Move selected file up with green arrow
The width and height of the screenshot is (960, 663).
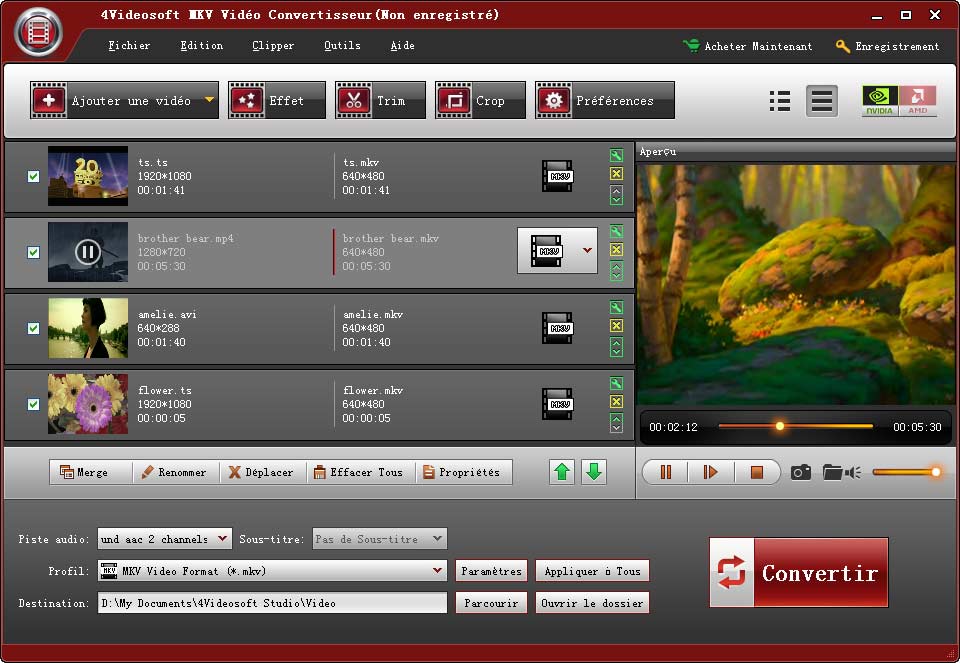click(562, 472)
